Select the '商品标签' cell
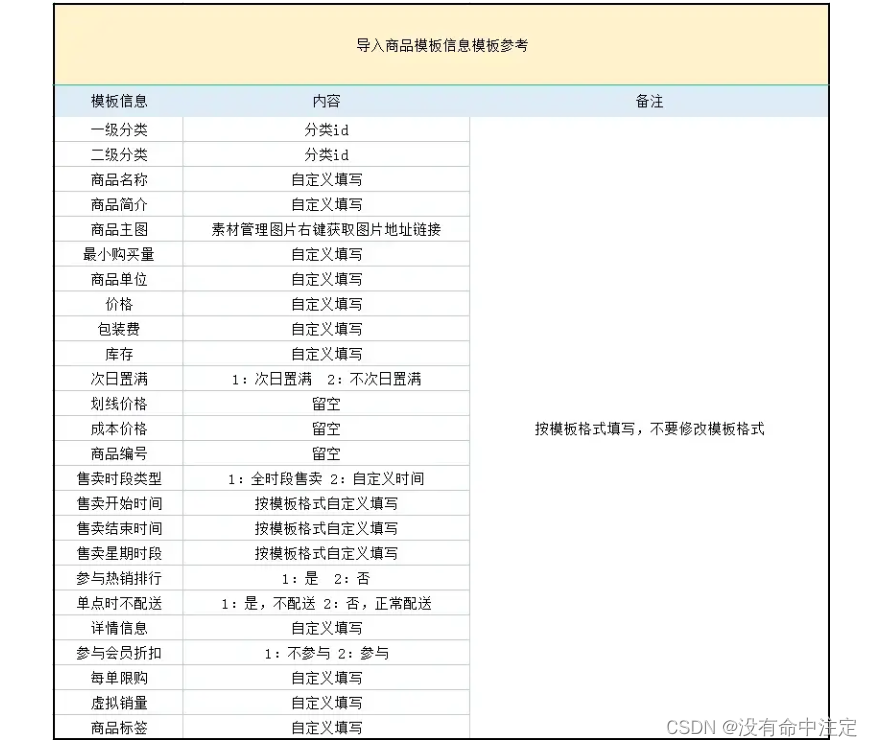 coord(119,728)
